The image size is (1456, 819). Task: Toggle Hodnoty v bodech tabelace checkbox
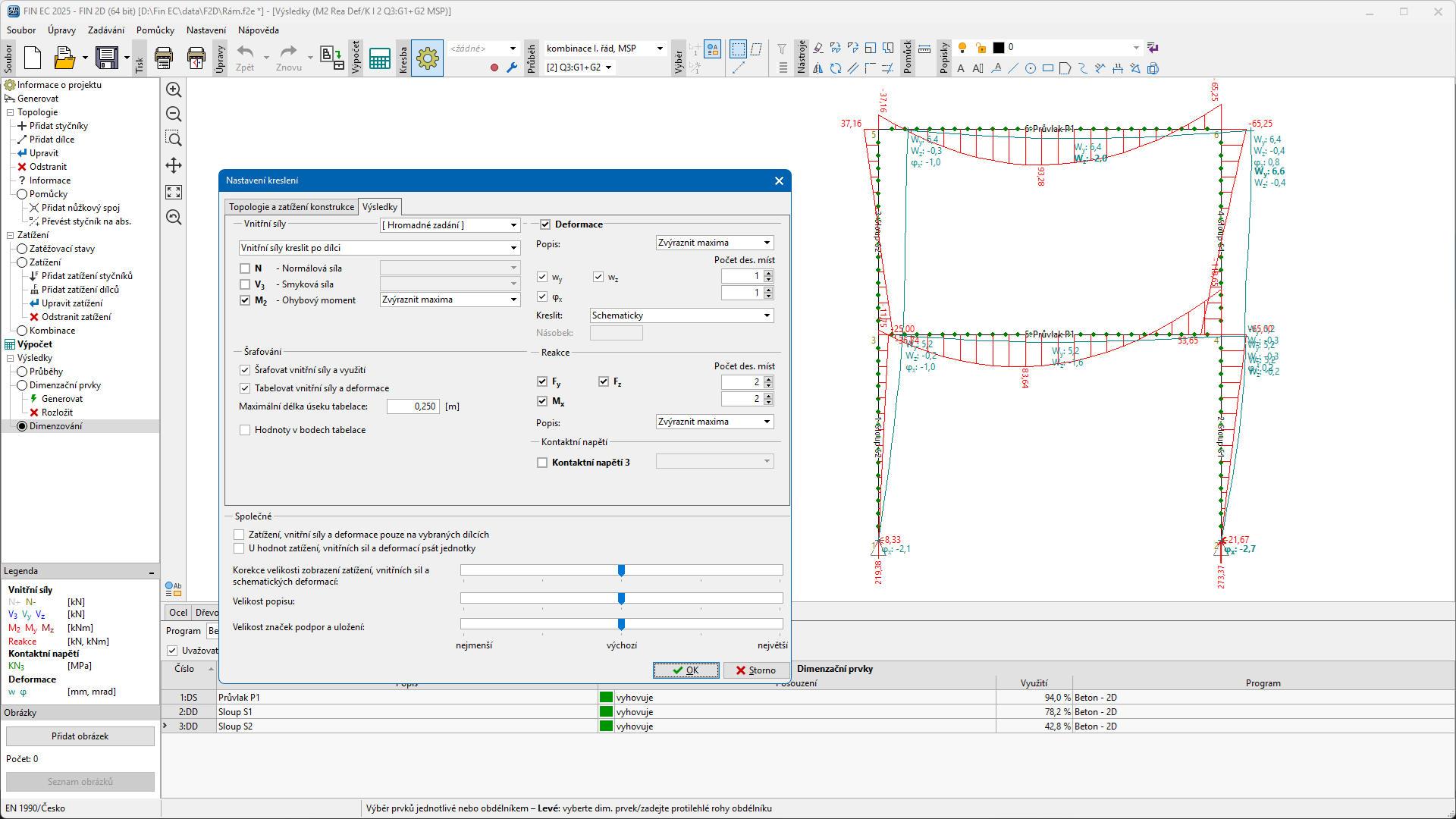point(245,430)
